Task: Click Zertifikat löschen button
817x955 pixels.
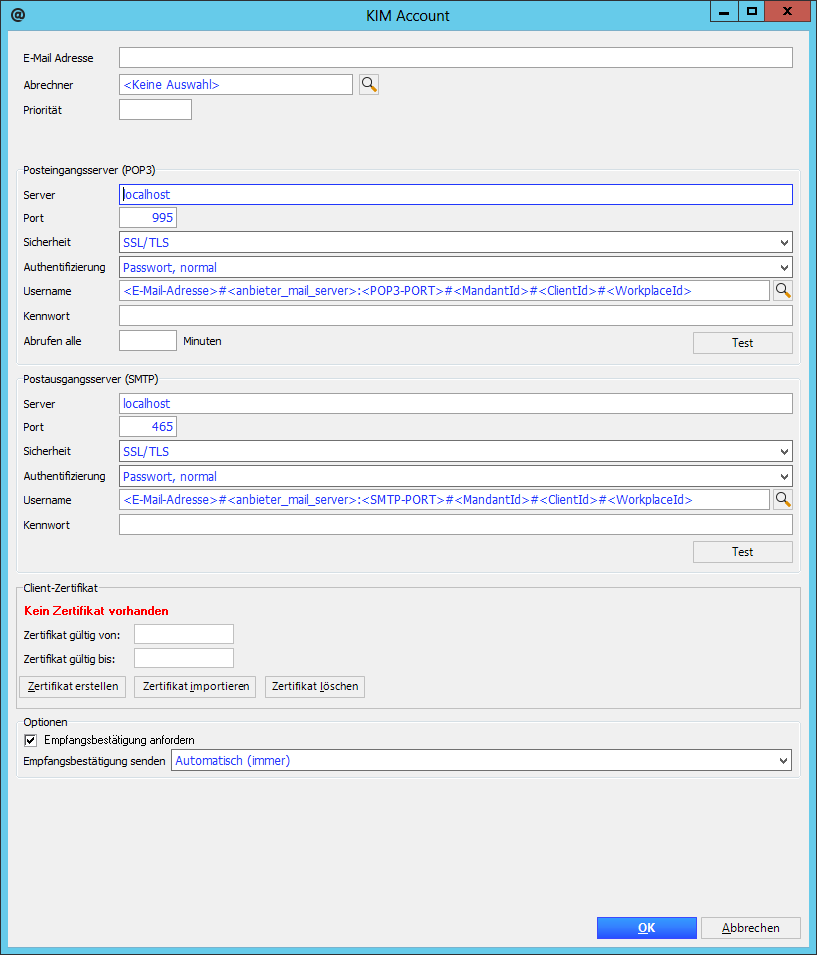Action: click(x=315, y=686)
